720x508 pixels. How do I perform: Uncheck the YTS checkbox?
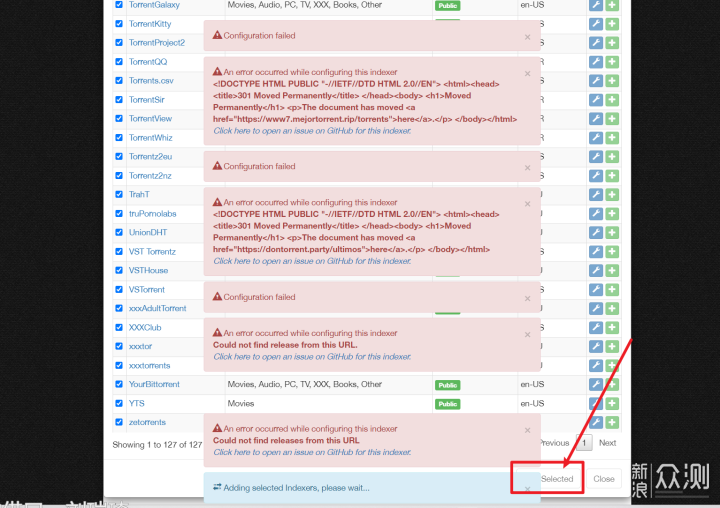point(119,403)
